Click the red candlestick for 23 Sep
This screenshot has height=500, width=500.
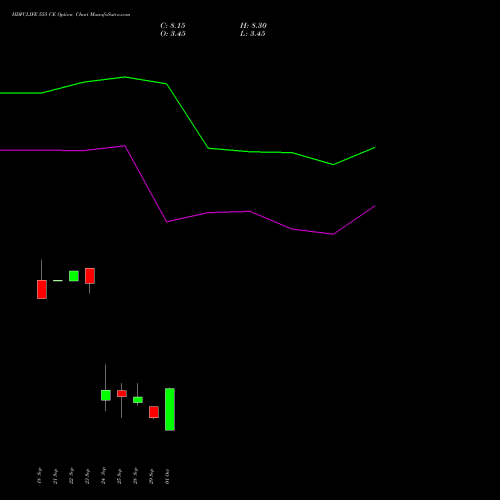[90, 276]
